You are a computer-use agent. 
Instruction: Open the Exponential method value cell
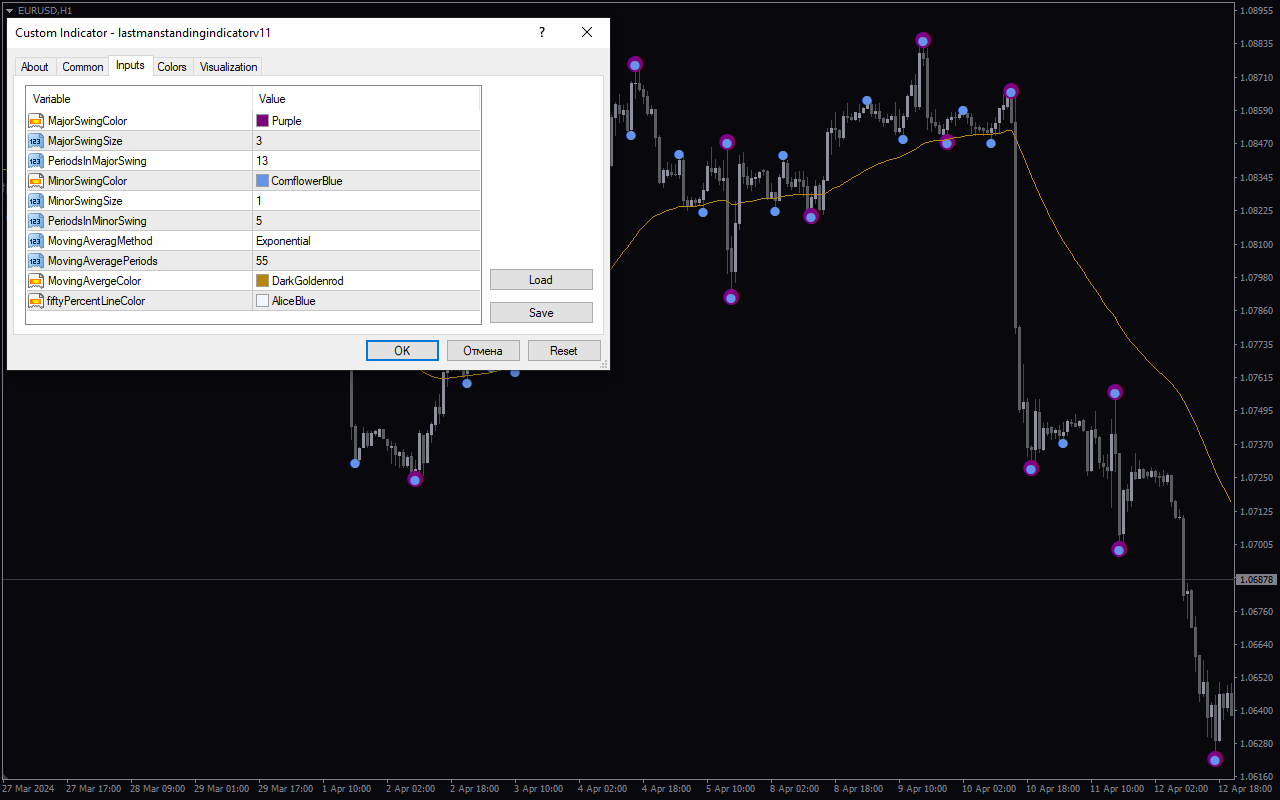coord(367,241)
